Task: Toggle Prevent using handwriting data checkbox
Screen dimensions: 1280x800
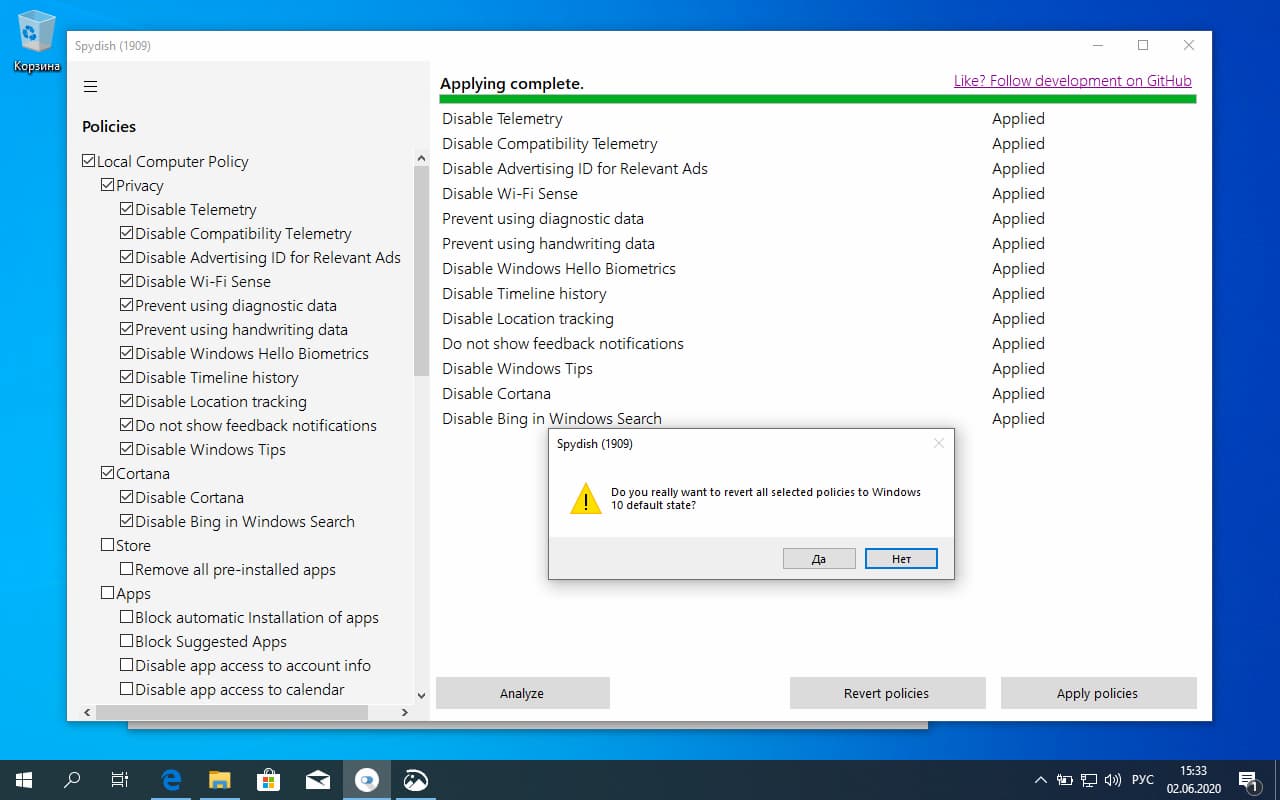Action: click(x=127, y=329)
